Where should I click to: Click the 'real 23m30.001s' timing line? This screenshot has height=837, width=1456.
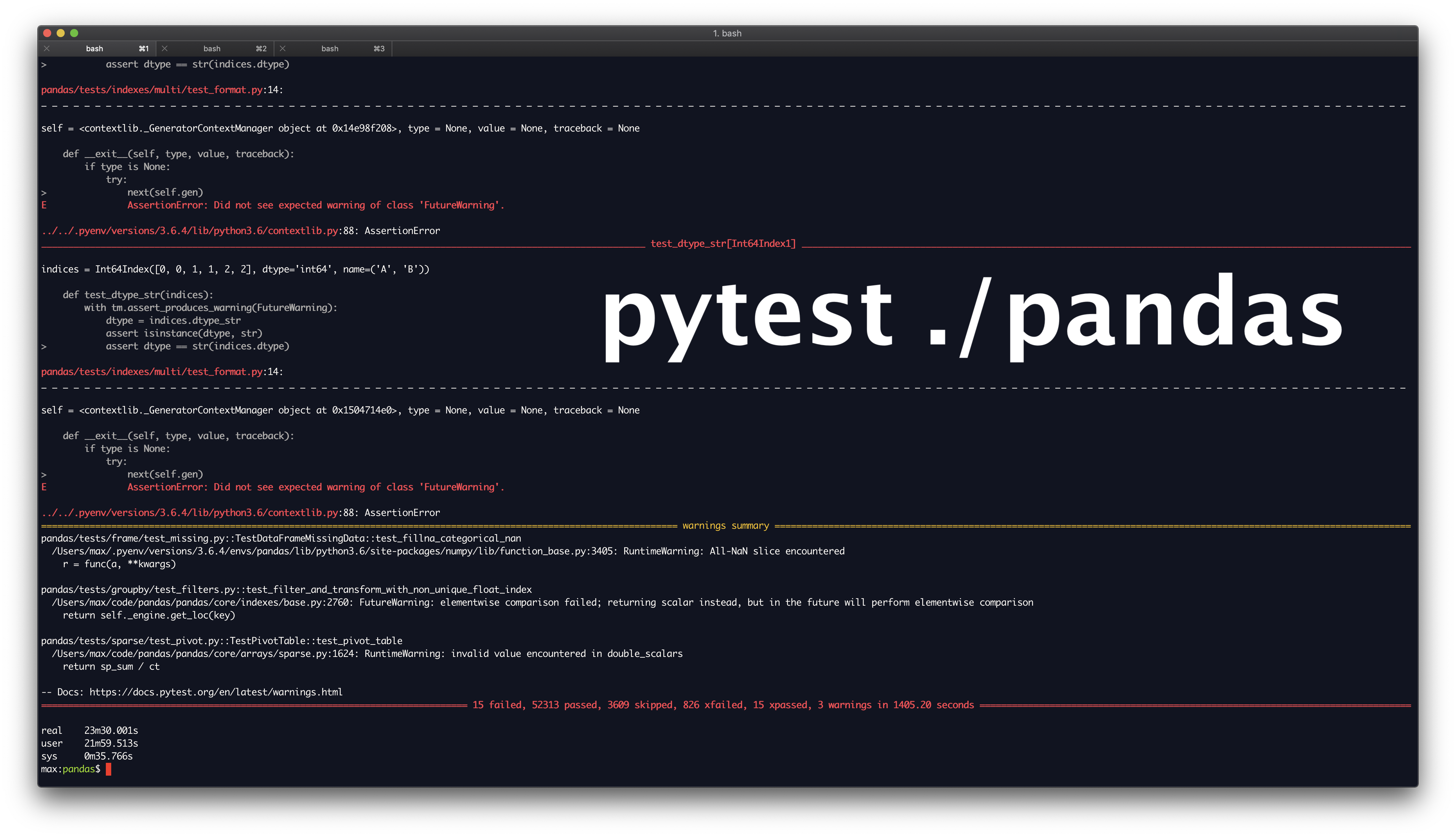(x=90, y=731)
